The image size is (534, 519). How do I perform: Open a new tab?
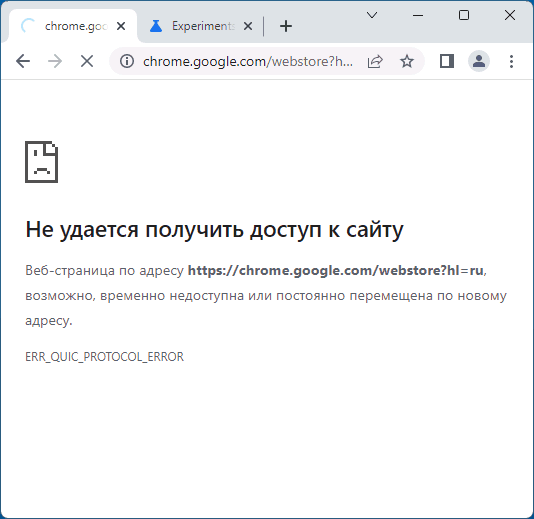286,26
